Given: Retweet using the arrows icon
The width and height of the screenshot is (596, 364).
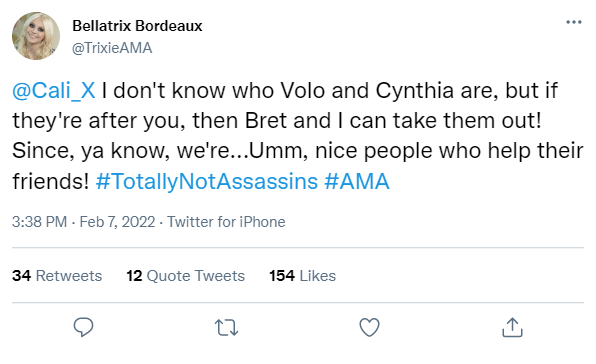Looking at the screenshot, I should 227,328.
